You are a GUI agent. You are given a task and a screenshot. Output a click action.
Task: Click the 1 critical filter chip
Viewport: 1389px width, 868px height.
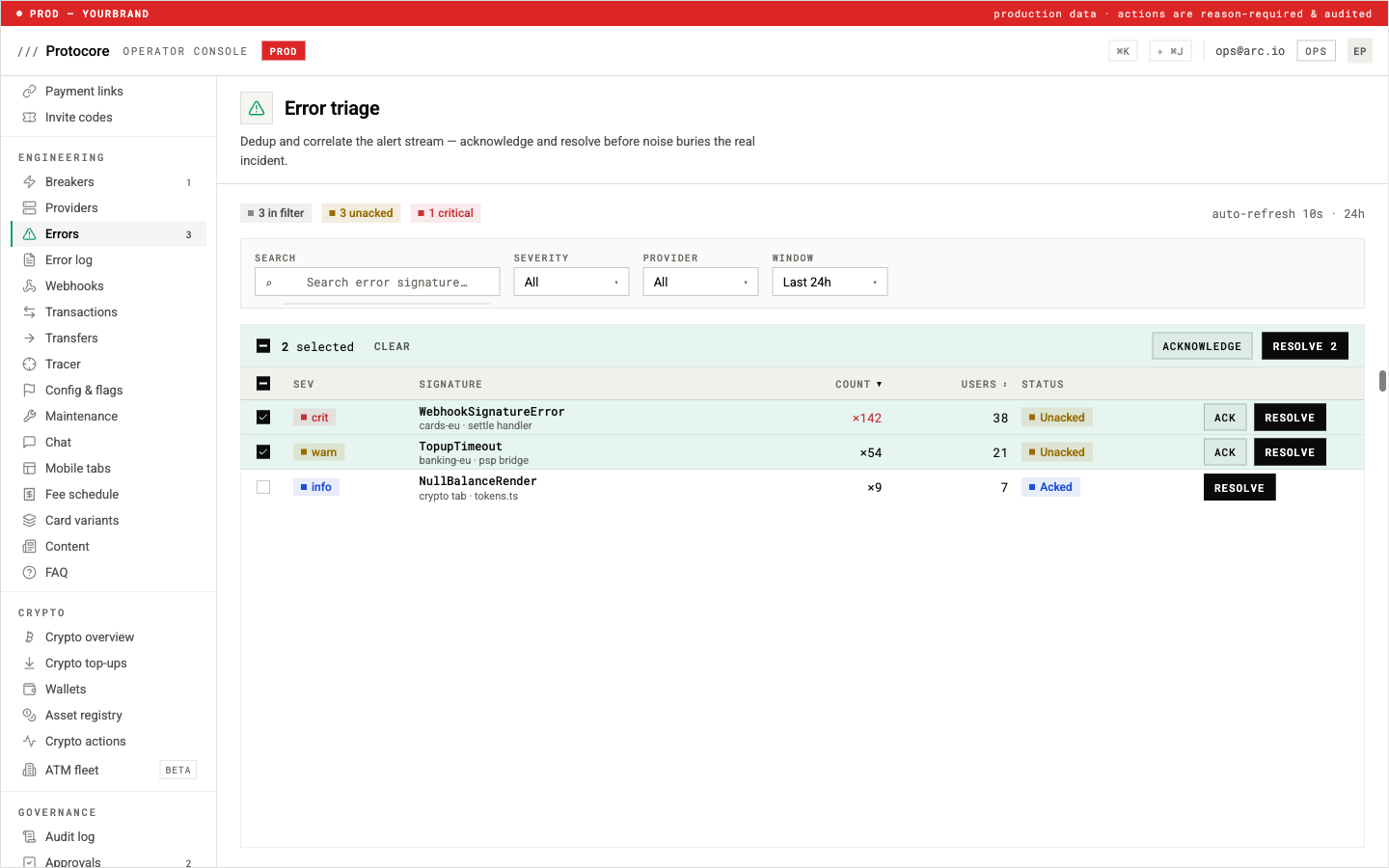coord(446,213)
